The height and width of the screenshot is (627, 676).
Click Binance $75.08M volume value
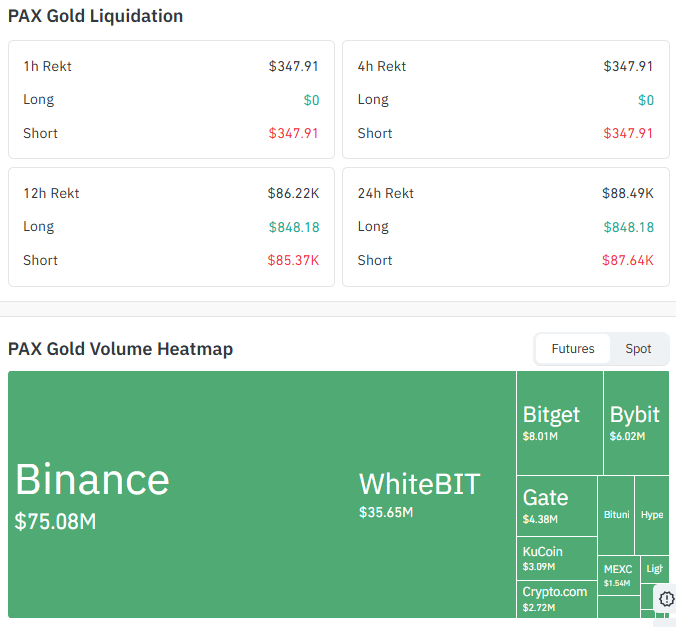coord(55,521)
